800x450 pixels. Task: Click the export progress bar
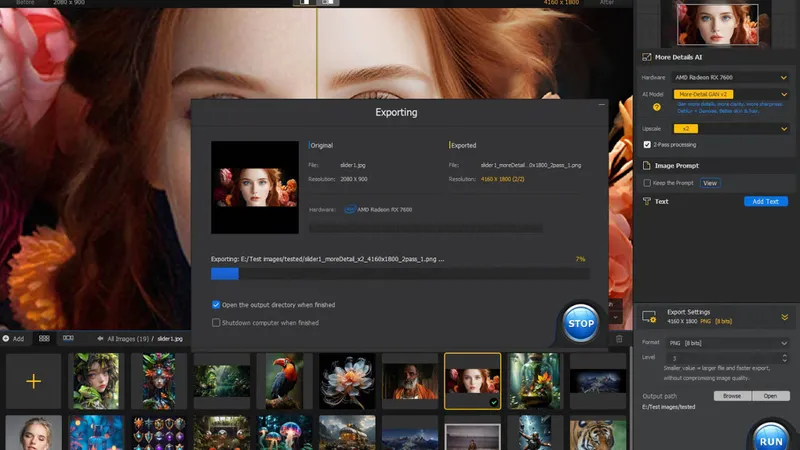398,273
